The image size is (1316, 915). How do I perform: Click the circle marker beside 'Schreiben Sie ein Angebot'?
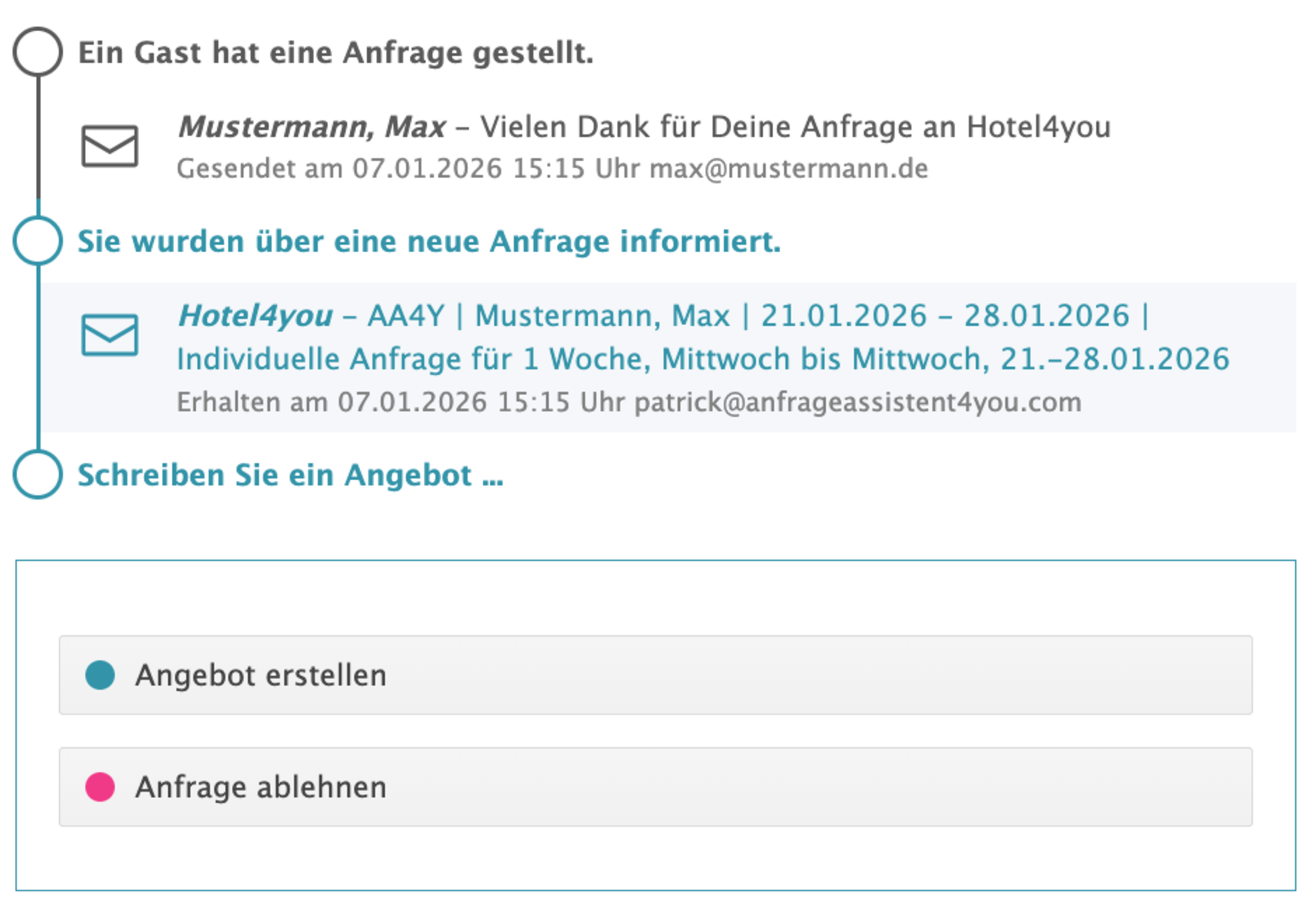pos(38,474)
